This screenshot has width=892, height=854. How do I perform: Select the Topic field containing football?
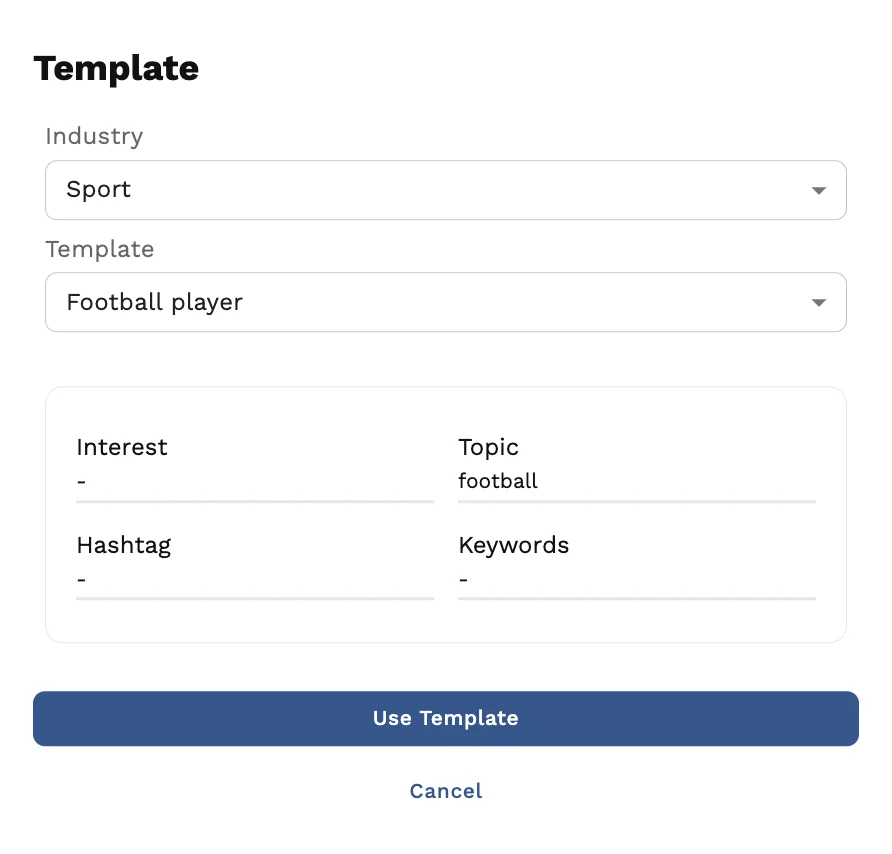(x=636, y=482)
